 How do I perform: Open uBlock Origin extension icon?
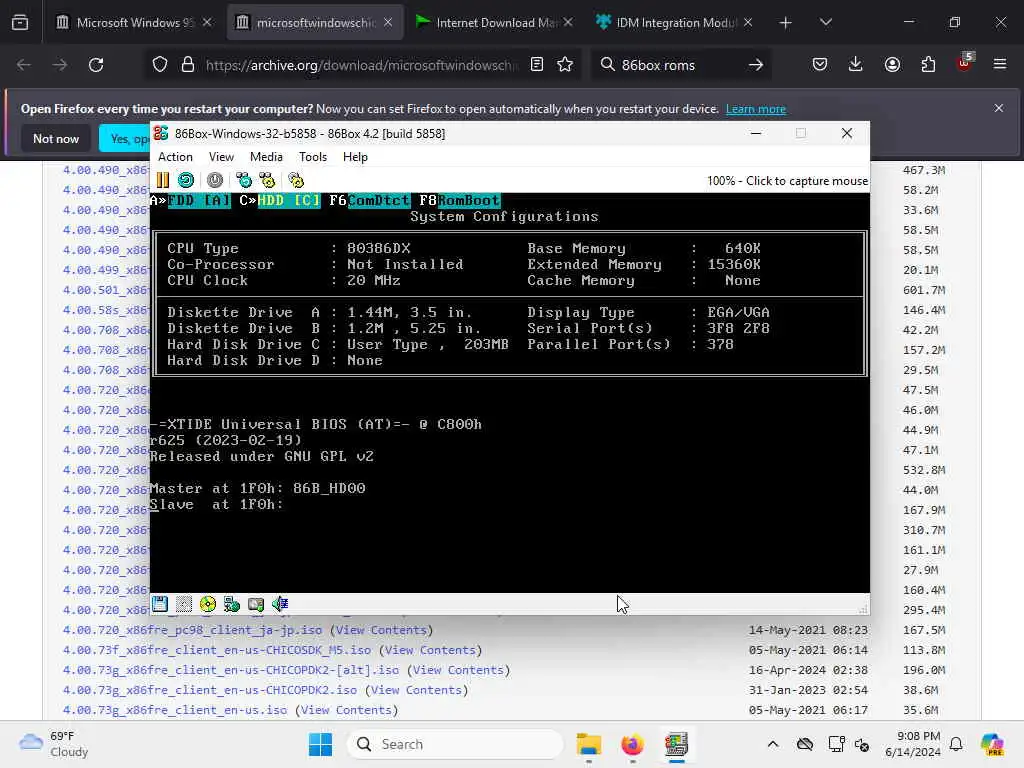(965, 63)
